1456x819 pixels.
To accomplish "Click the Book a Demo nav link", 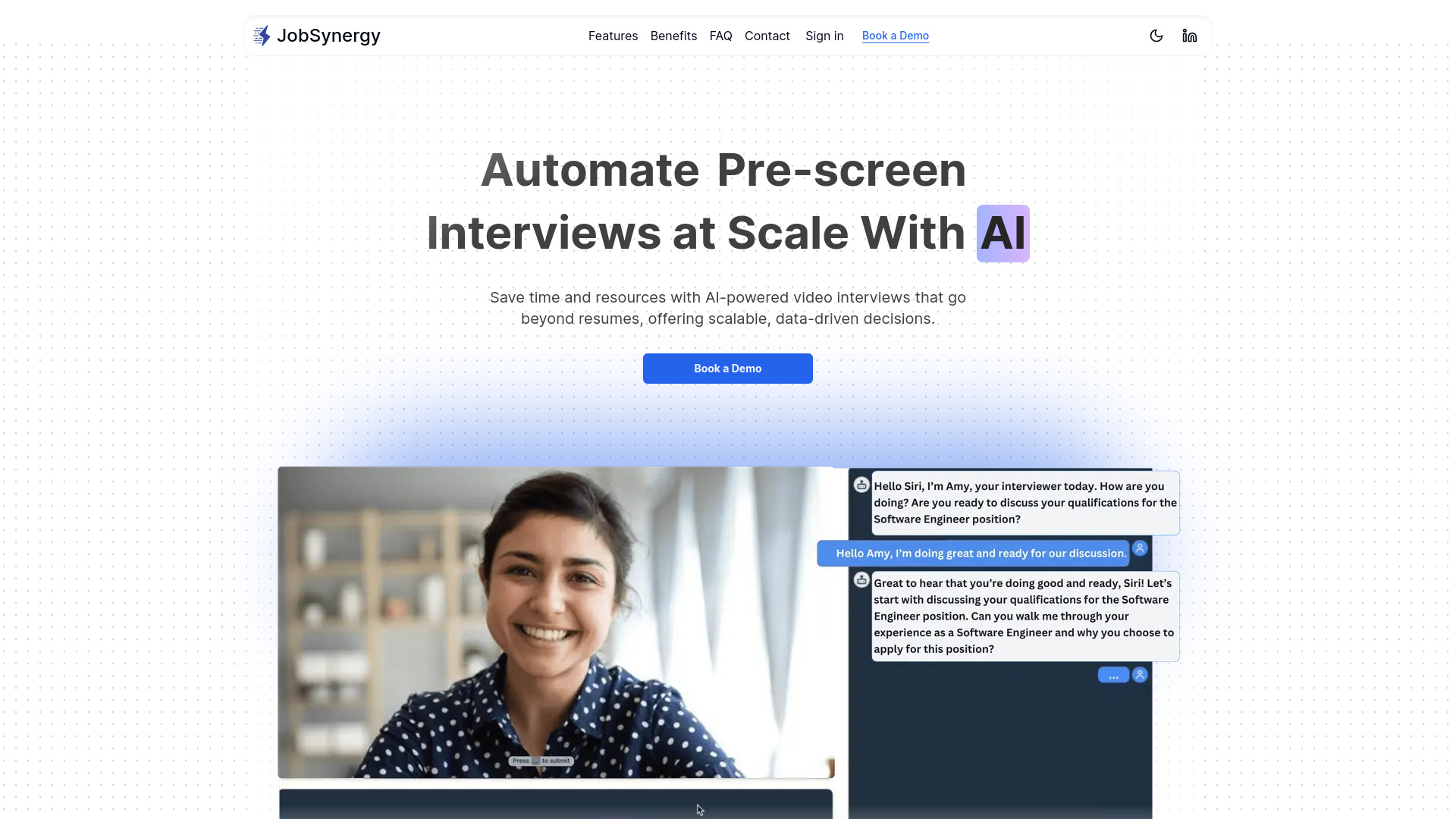I will 895,35.
